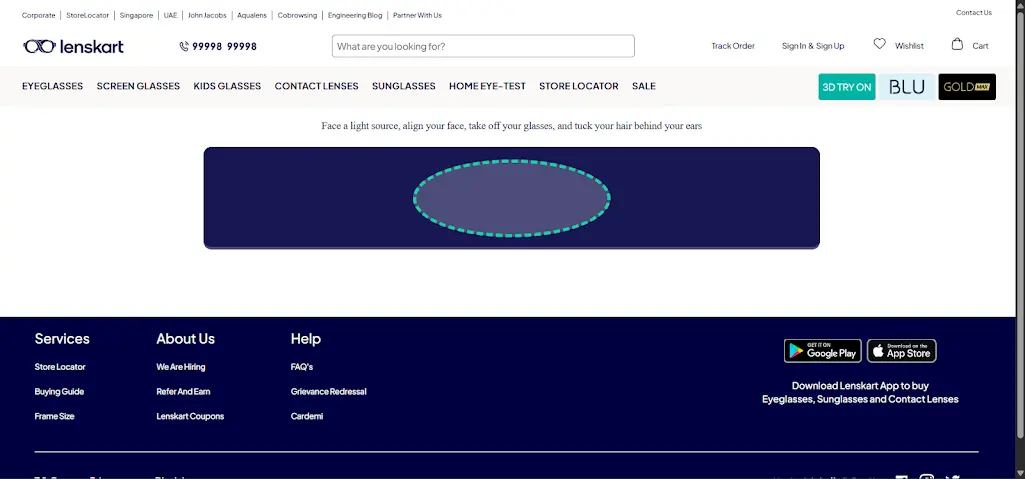Open the Corporate top link
The height and width of the screenshot is (479, 1025).
(x=39, y=15)
